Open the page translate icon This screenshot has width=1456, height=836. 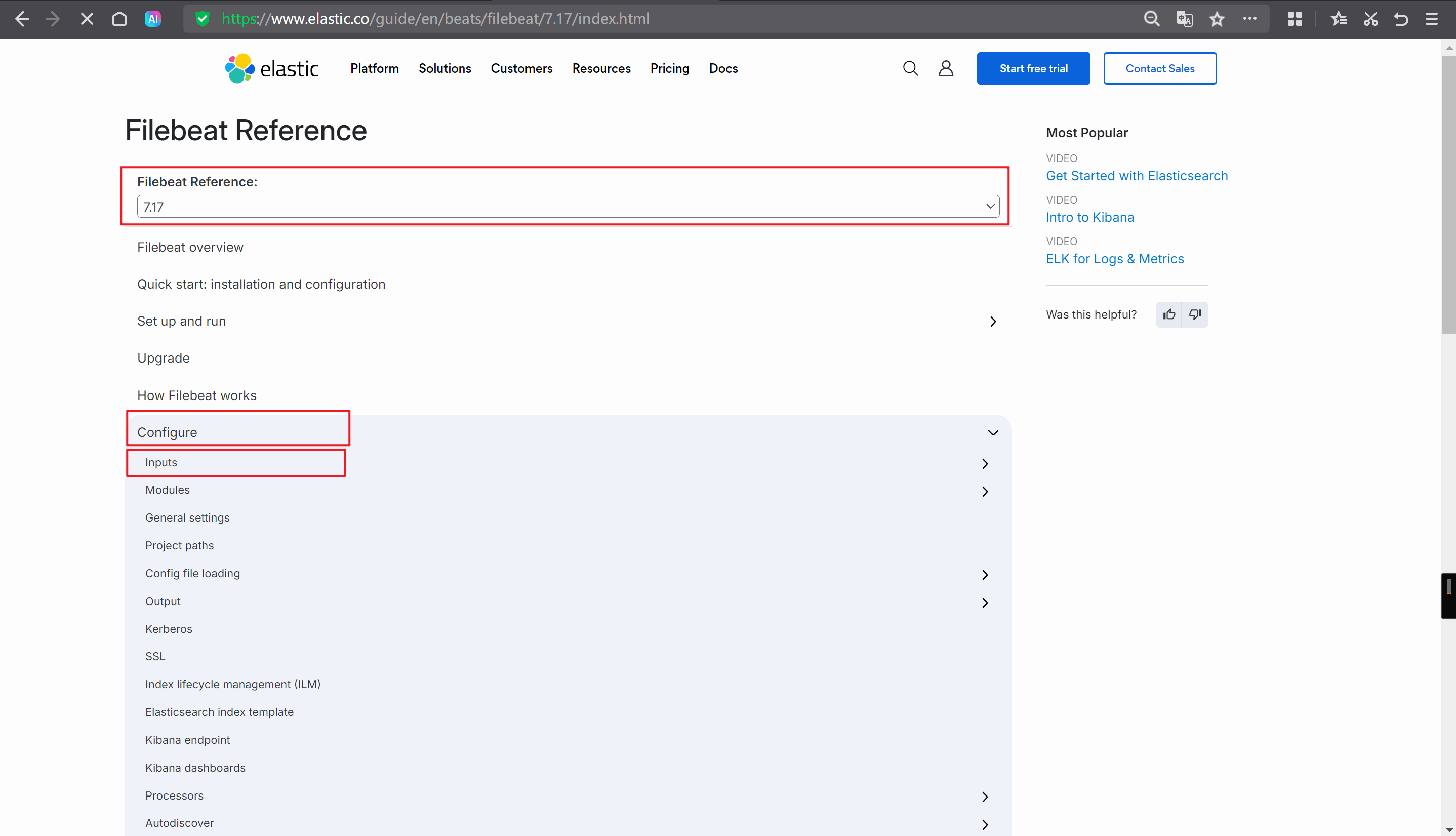1184,19
